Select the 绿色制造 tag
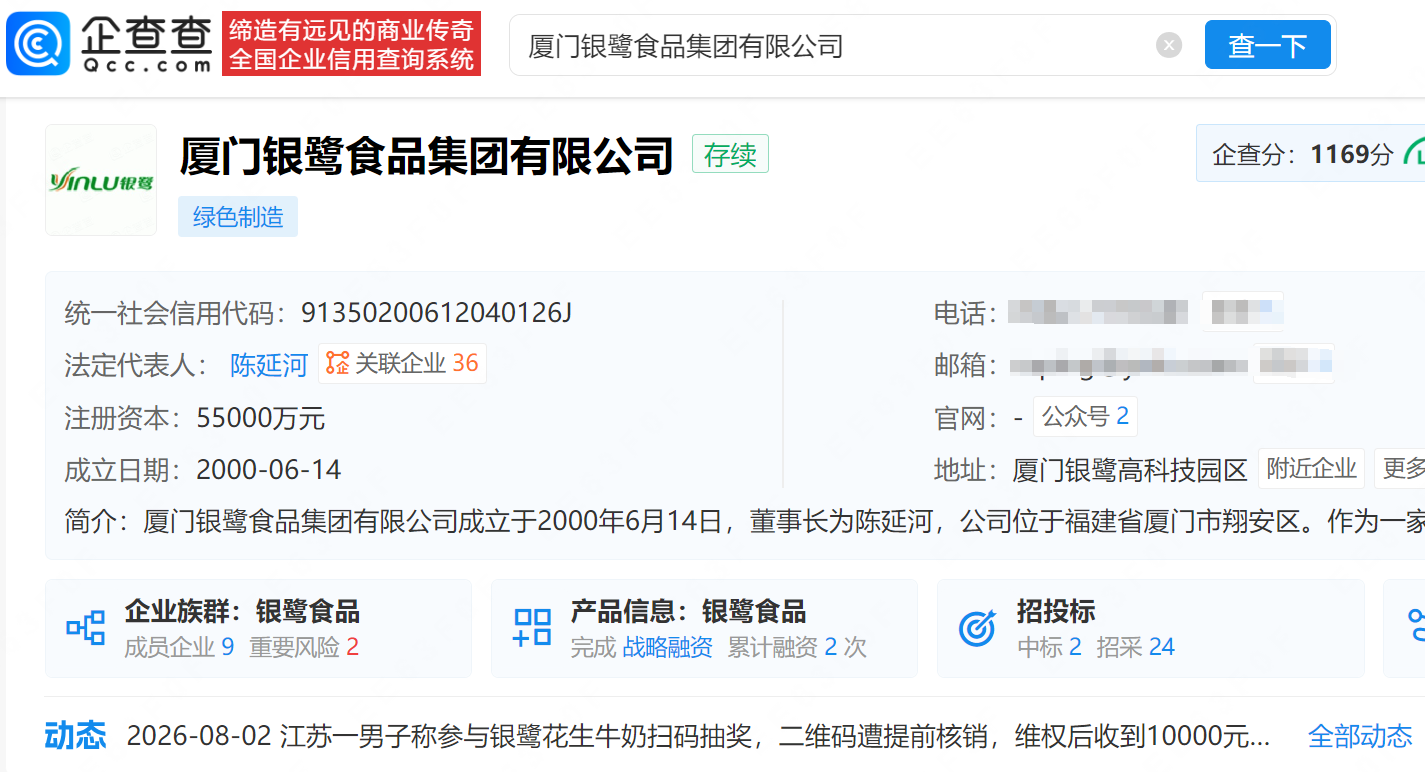Screen dimensions: 1425x772 click(238, 217)
